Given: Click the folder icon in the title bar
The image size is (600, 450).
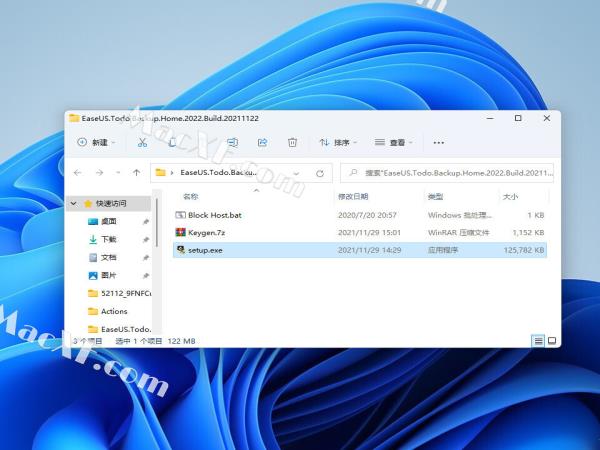Looking at the screenshot, I should pos(74,118).
